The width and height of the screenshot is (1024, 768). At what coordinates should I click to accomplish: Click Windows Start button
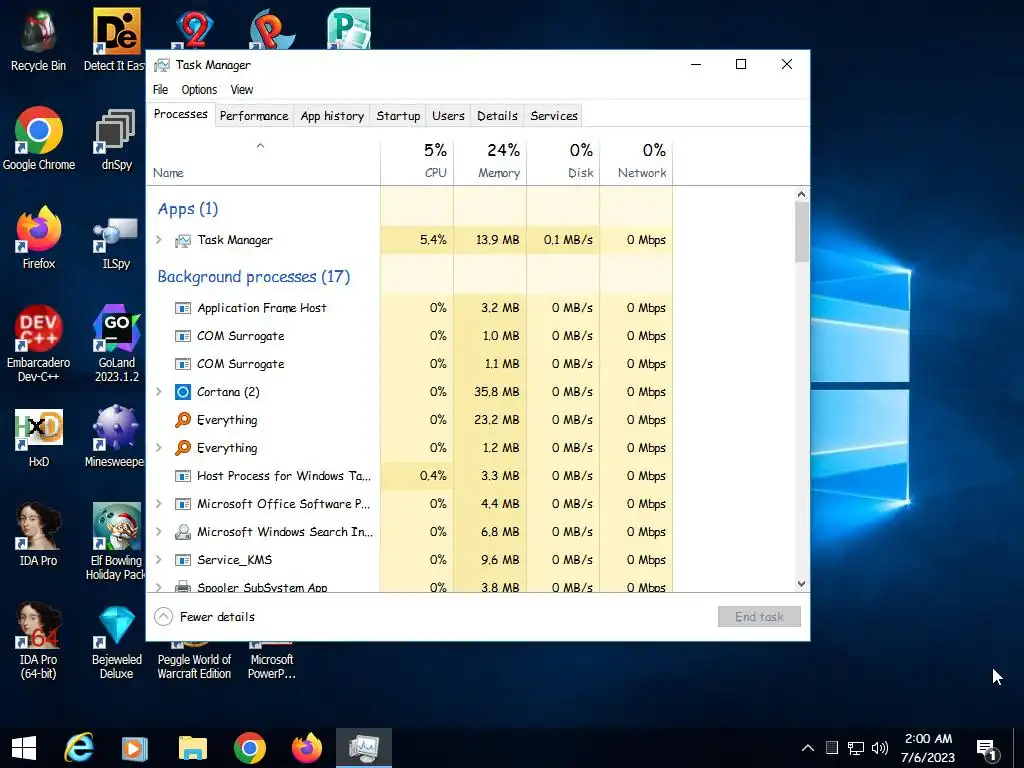point(24,748)
